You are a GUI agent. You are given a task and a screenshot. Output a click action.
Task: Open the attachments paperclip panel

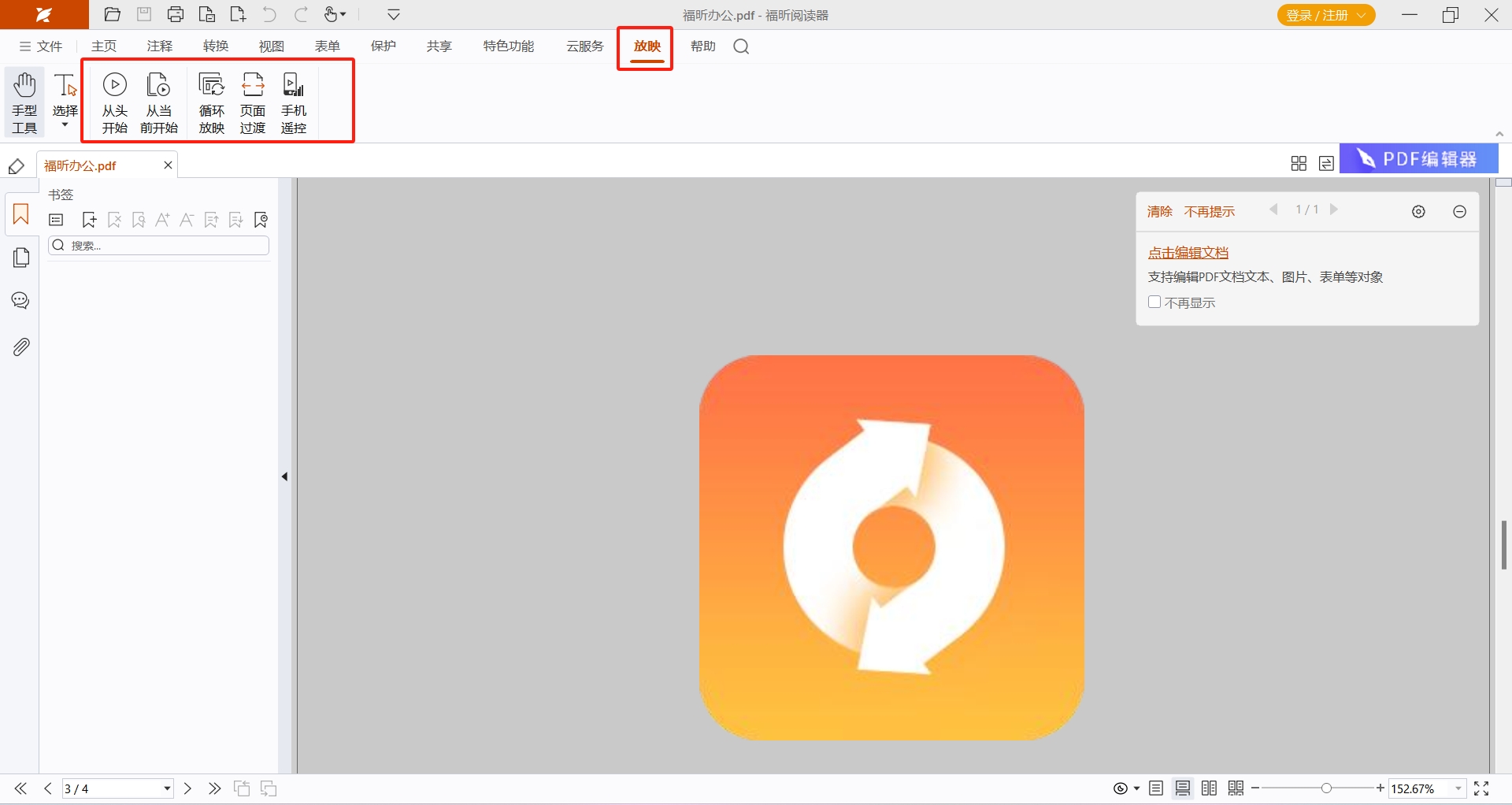pyautogui.click(x=21, y=347)
